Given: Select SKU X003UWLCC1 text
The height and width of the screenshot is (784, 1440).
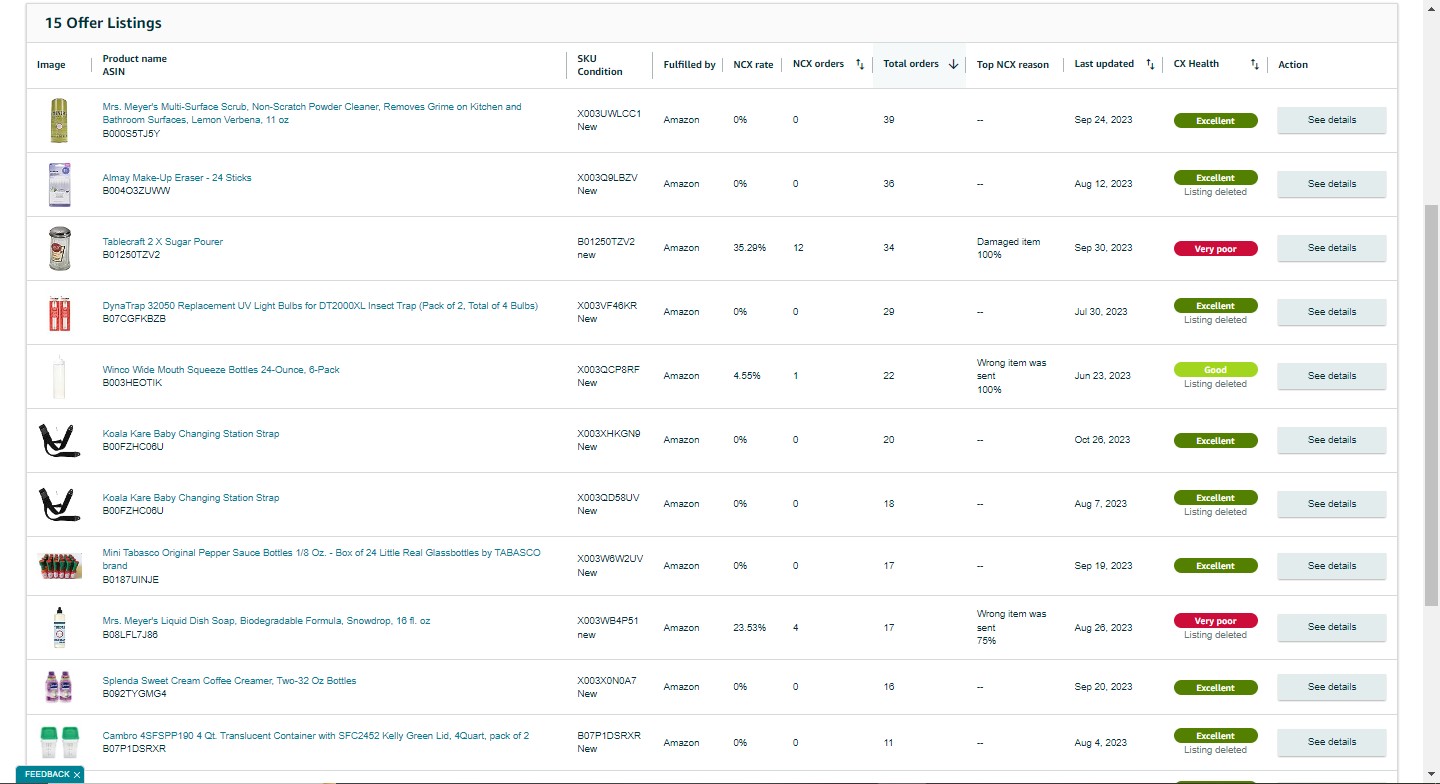Looking at the screenshot, I should click(609, 114).
